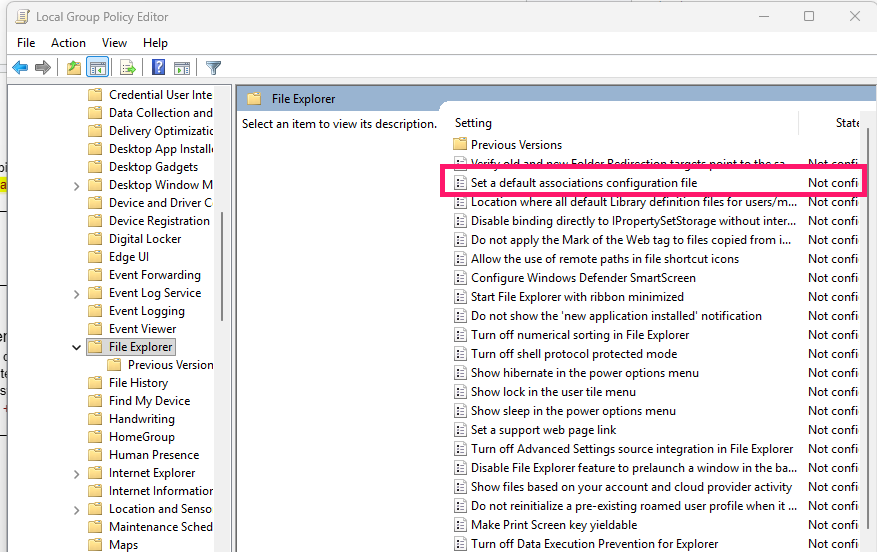Click the Filter funnel toolbar icon
Image resolution: width=877 pixels, height=552 pixels.
[x=213, y=68]
